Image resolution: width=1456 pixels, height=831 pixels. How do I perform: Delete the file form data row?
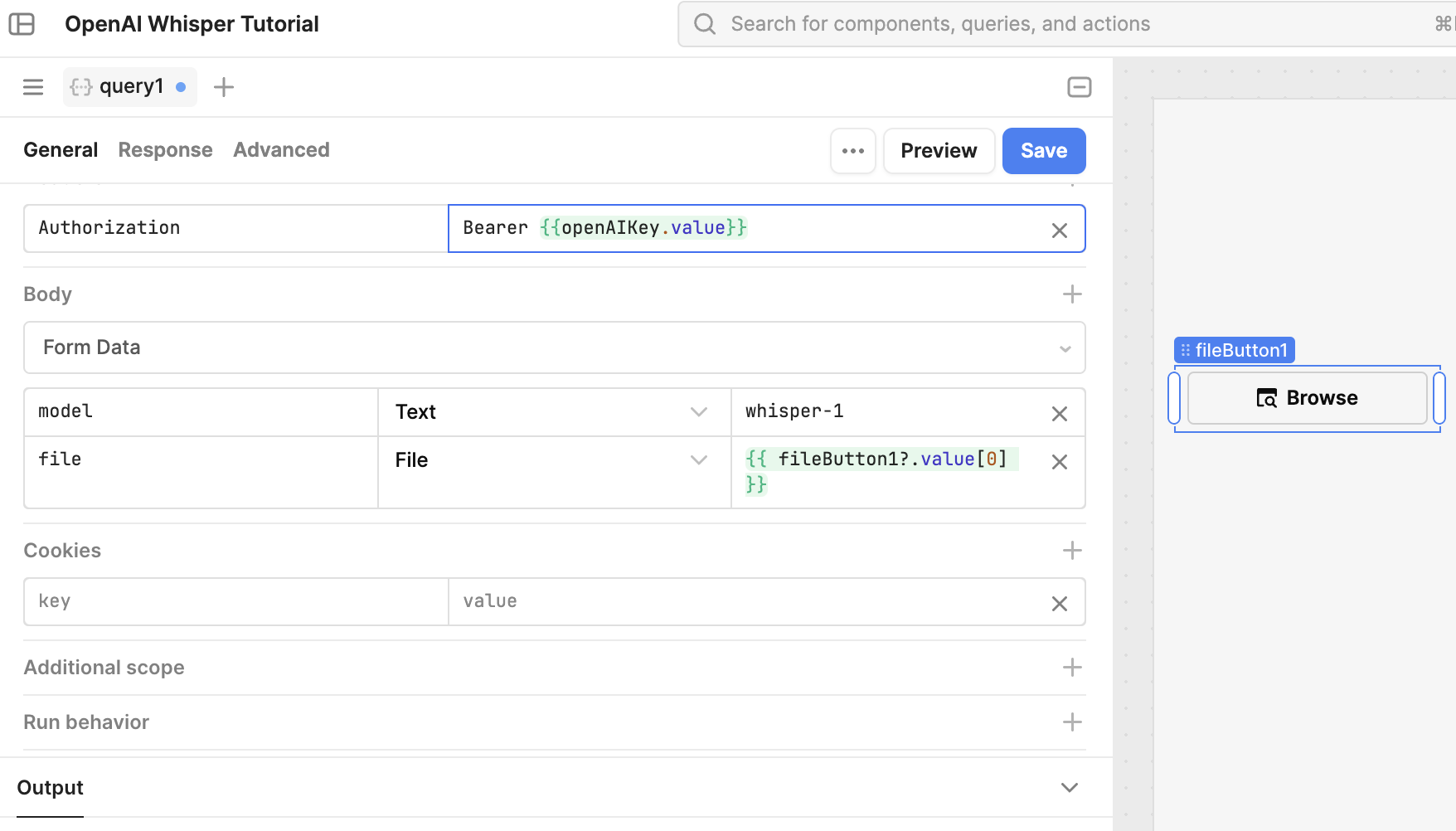[x=1059, y=462]
